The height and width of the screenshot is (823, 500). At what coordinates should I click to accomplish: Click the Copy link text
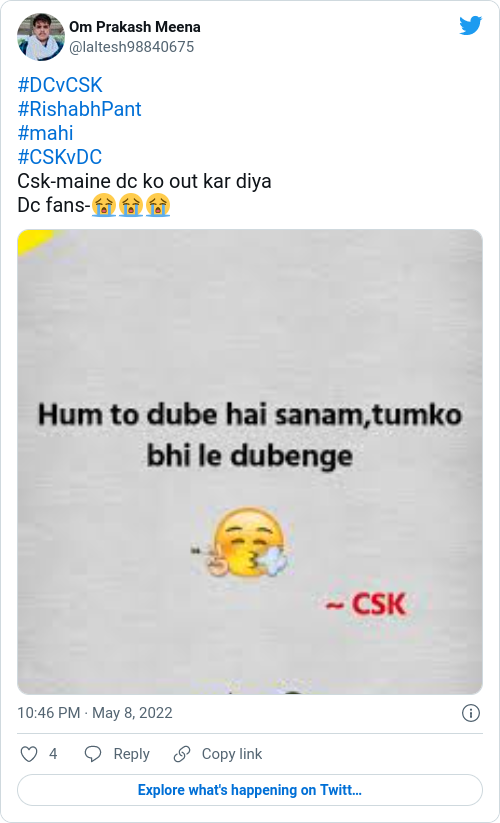232,754
